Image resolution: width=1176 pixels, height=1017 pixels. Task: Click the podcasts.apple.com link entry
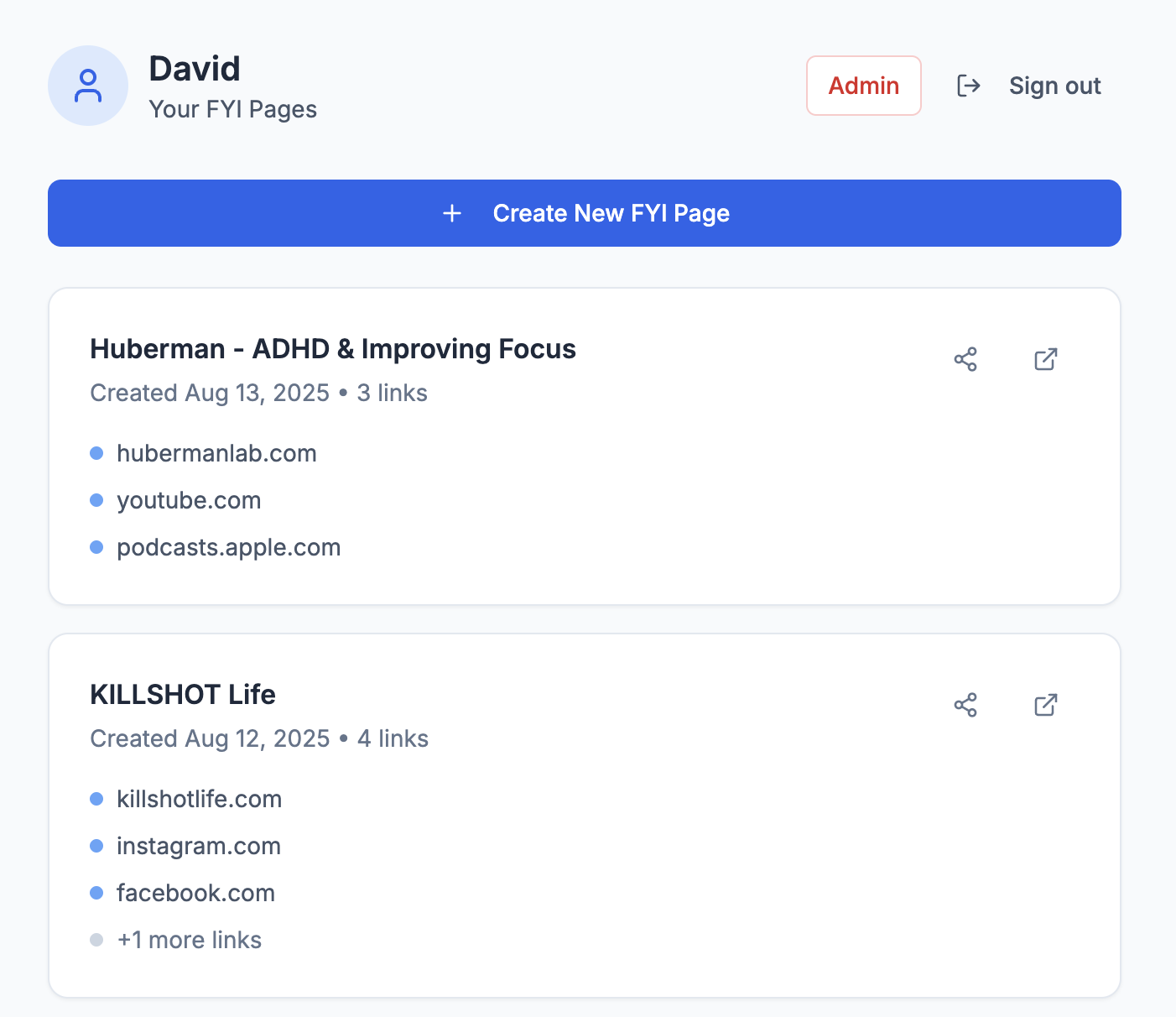[x=228, y=547]
